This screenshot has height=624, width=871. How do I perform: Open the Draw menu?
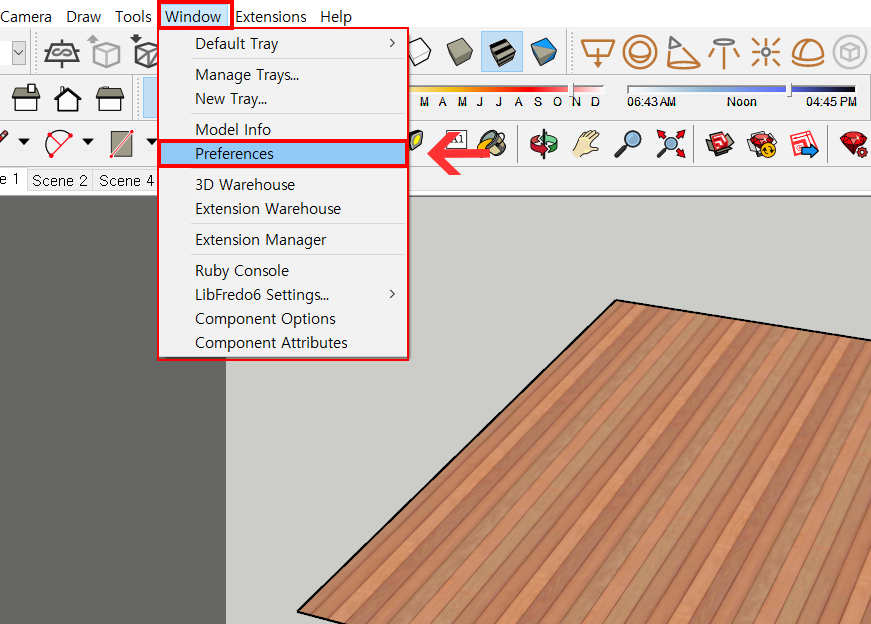pyautogui.click(x=84, y=17)
